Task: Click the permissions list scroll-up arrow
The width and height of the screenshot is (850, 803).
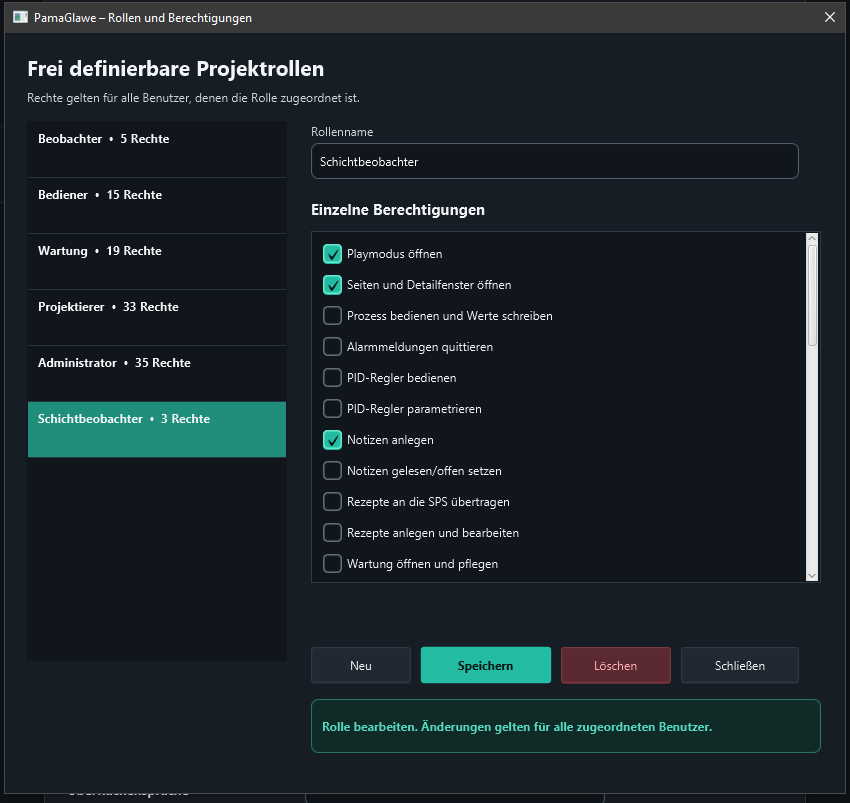Action: 812,239
